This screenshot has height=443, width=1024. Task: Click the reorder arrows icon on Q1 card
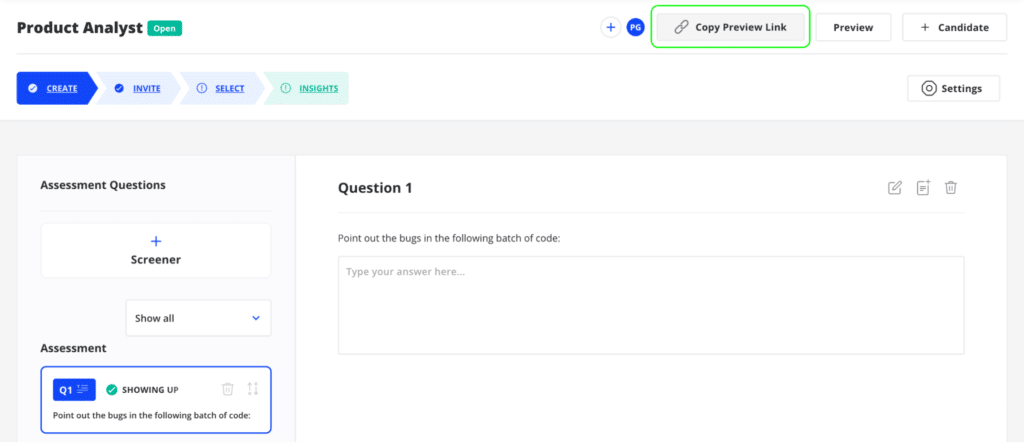253,389
